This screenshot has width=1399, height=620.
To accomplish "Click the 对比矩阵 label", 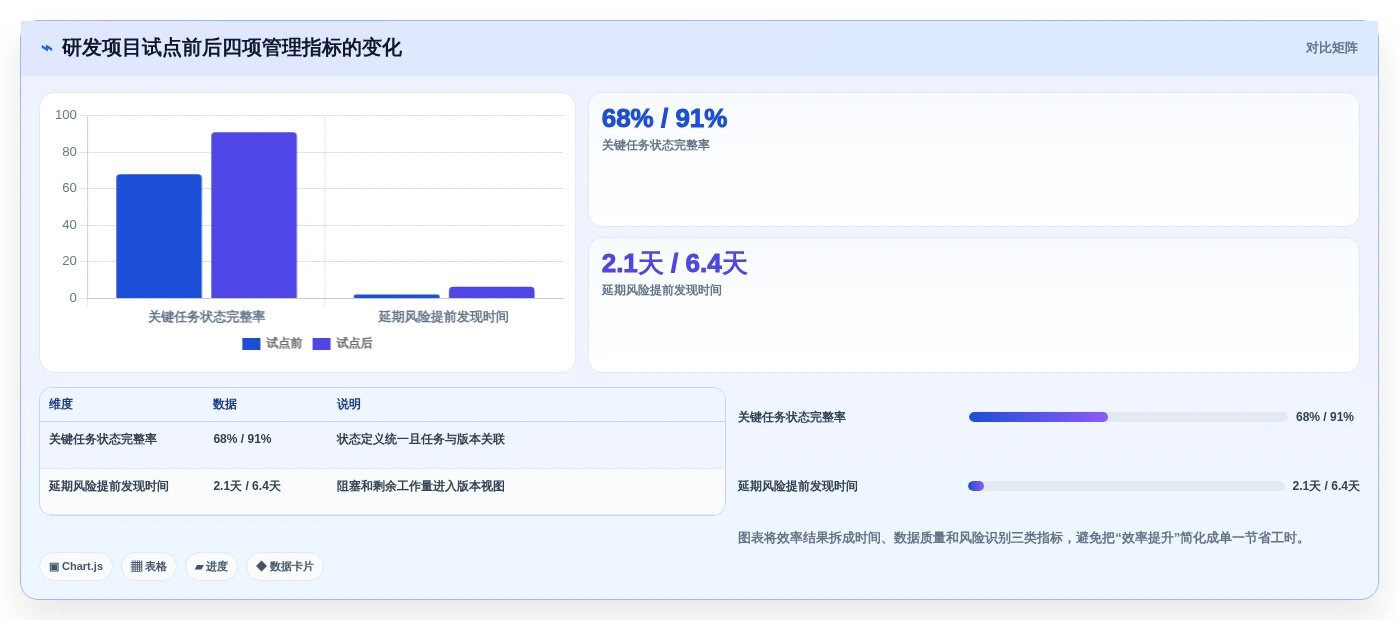I will pyautogui.click(x=1331, y=48).
